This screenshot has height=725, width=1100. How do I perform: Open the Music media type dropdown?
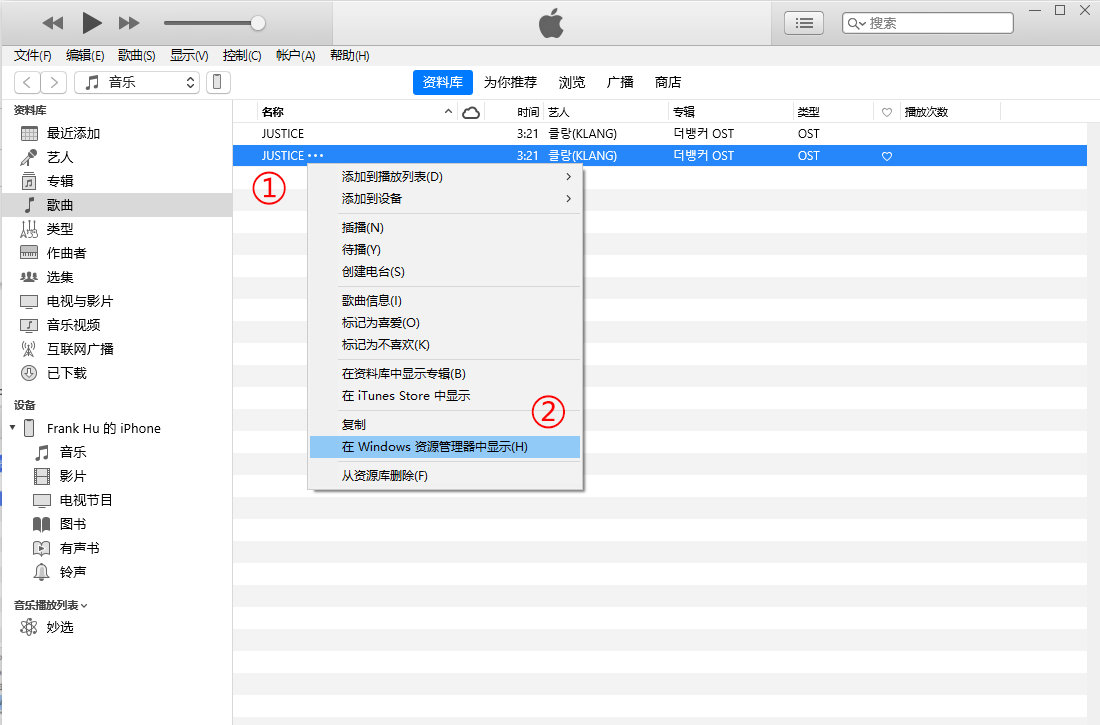coord(137,82)
